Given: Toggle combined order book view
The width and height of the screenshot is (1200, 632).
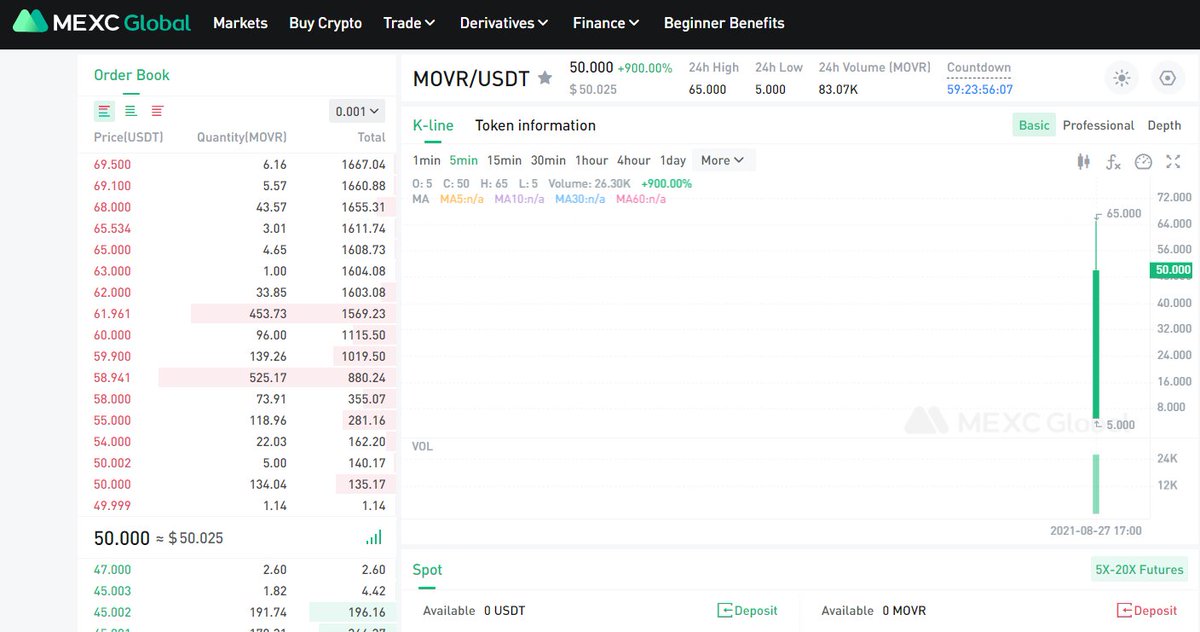Looking at the screenshot, I should pyautogui.click(x=104, y=111).
